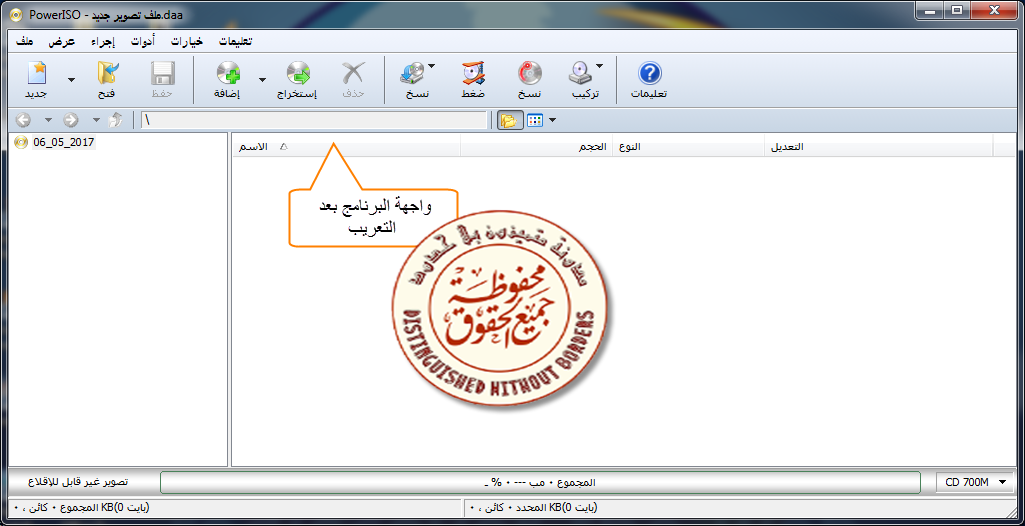The height and width of the screenshot is (526, 1025).
Task: Expand the dropdown arrow beside تركيب
Action: point(599,66)
